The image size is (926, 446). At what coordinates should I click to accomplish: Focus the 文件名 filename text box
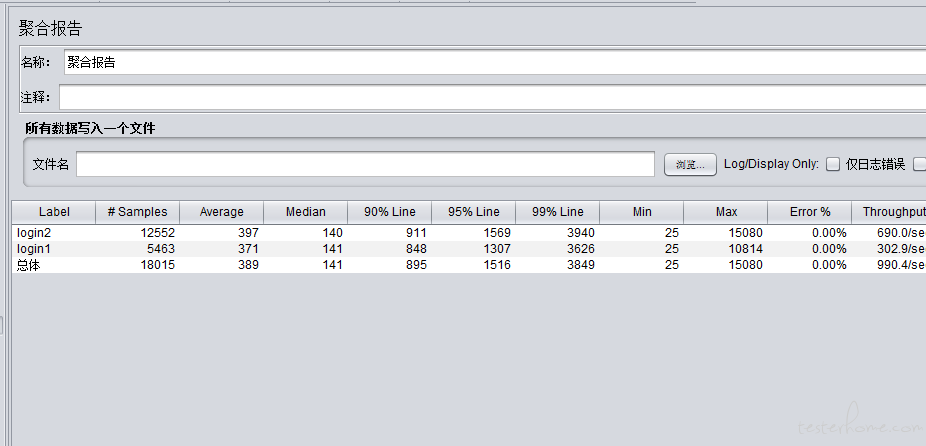coord(365,164)
